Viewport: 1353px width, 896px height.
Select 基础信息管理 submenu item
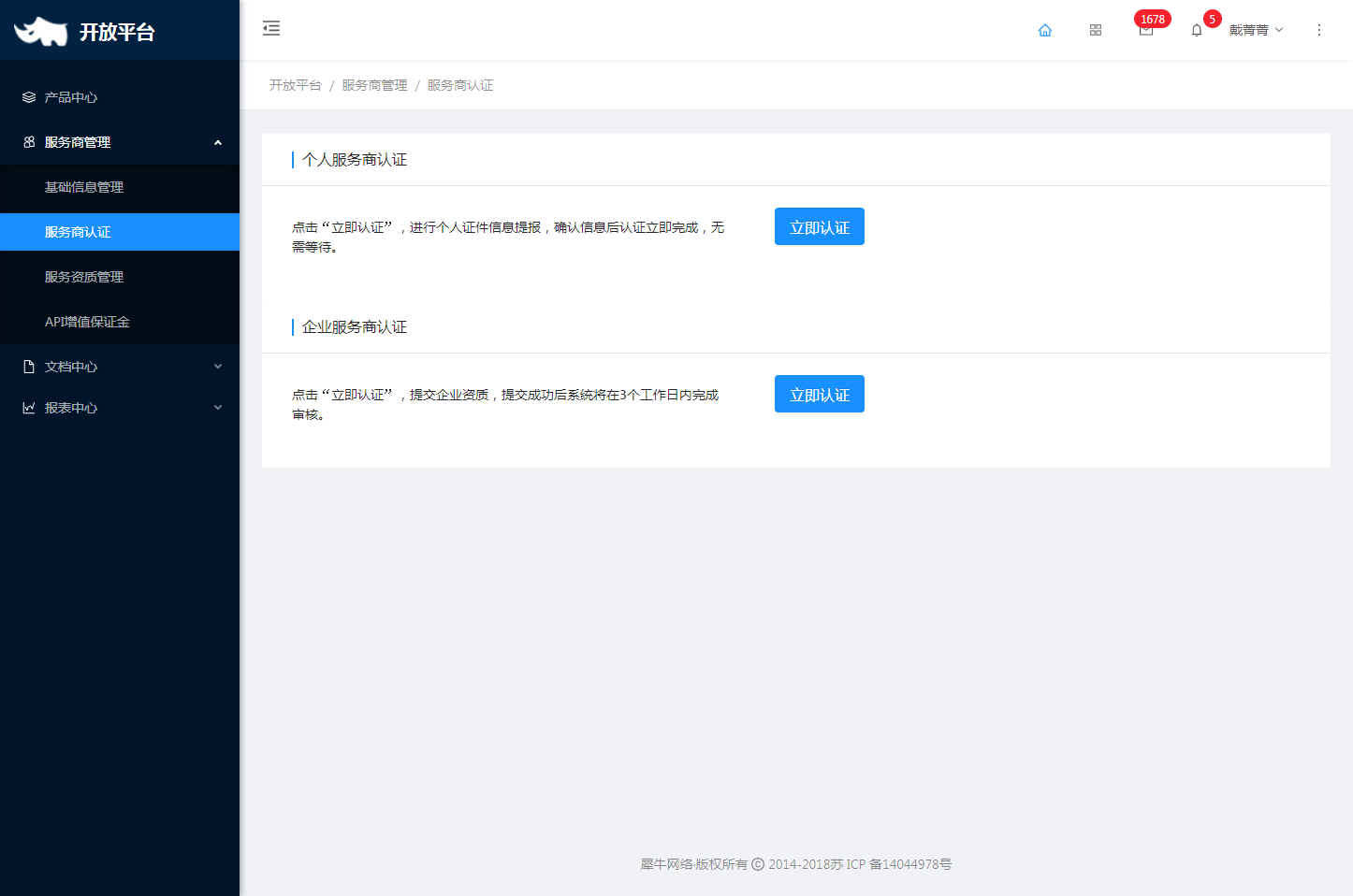point(120,187)
